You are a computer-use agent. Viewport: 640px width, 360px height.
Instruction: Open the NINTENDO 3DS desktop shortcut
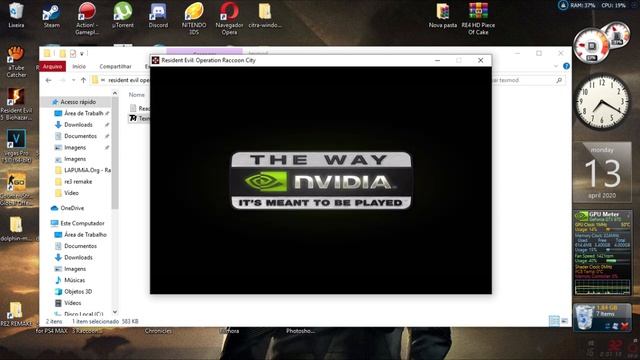[x=193, y=18]
